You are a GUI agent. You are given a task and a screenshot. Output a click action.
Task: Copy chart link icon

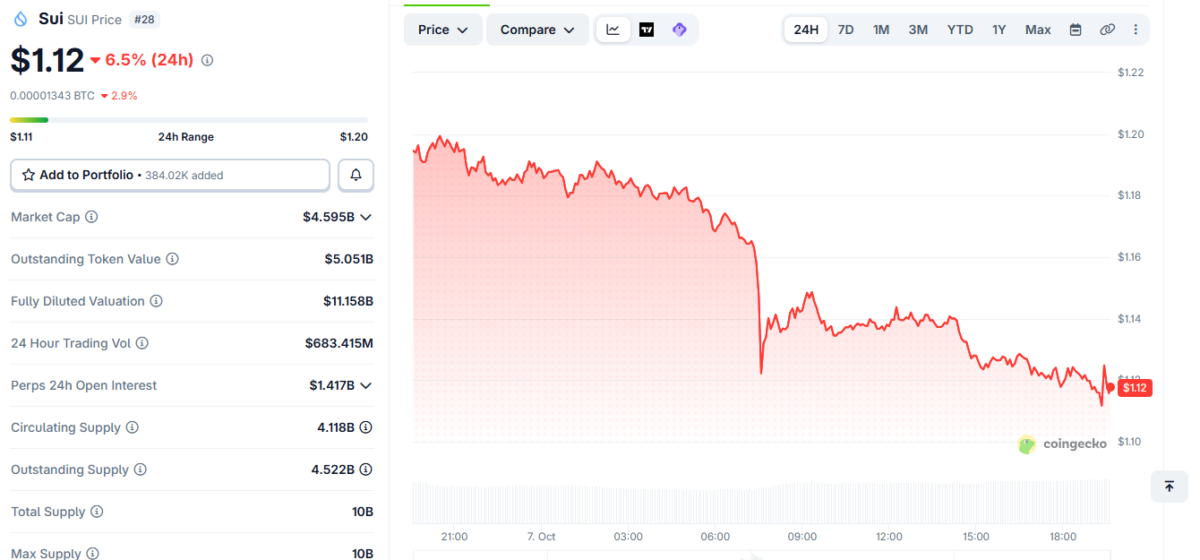coord(1107,30)
